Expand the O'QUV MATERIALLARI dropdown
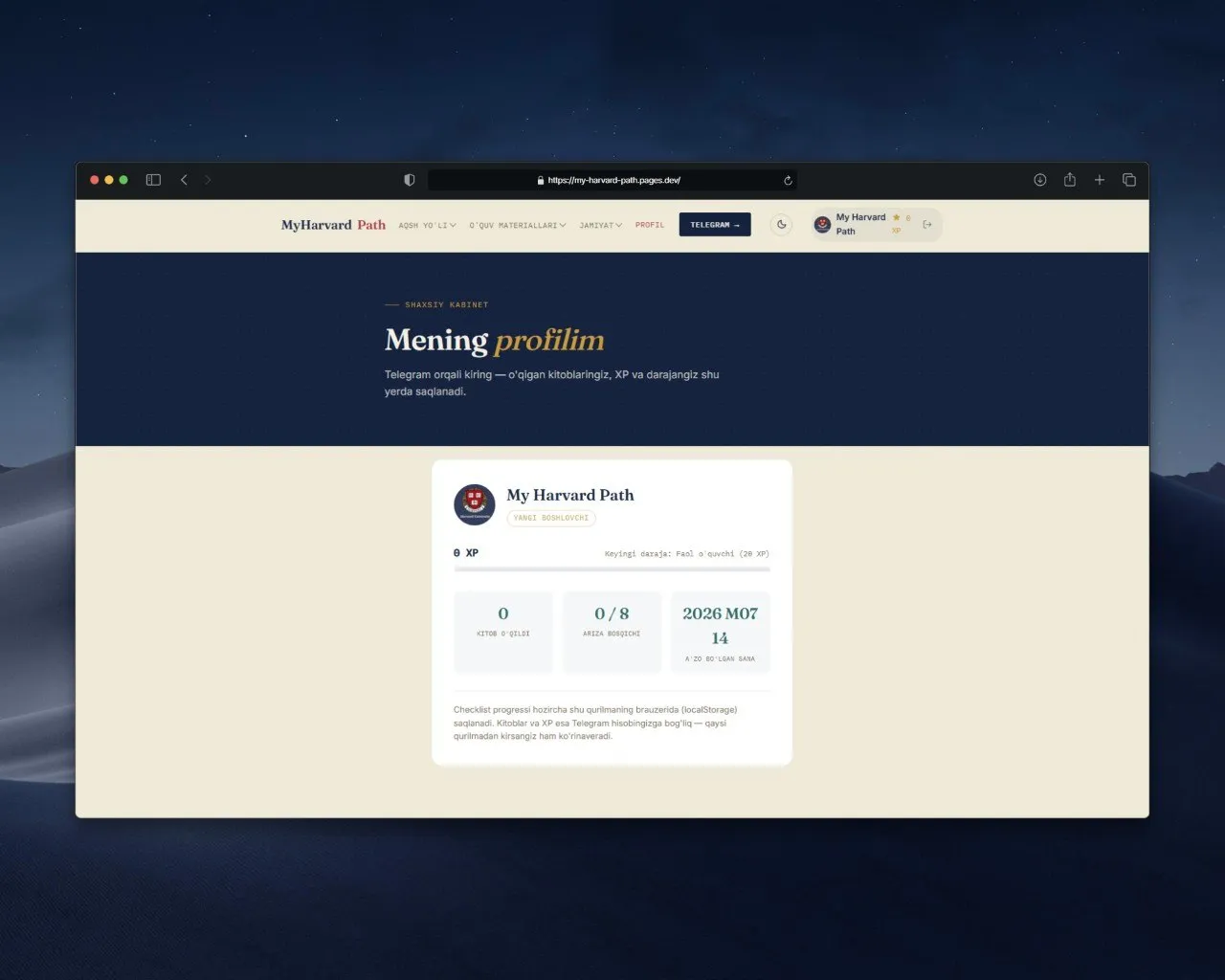This screenshot has width=1225, height=980. click(518, 226)
